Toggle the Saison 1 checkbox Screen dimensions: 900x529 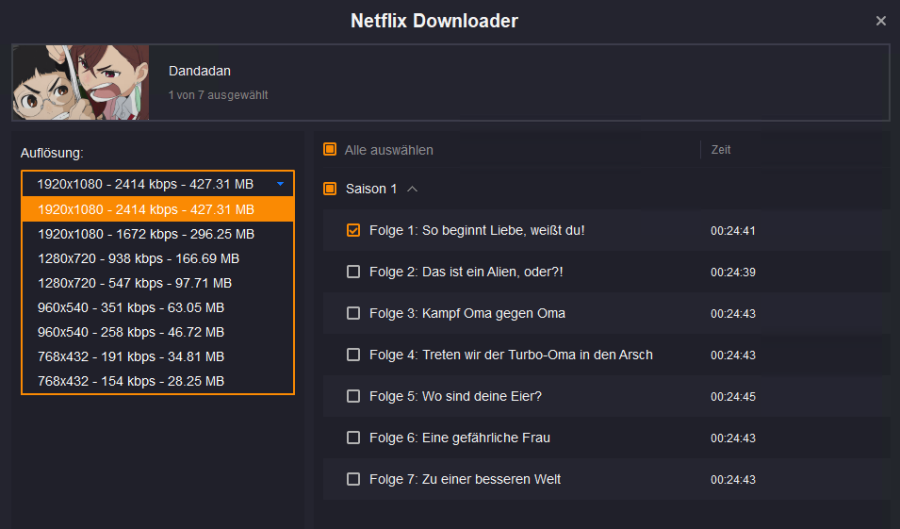[x=330, y=189]
